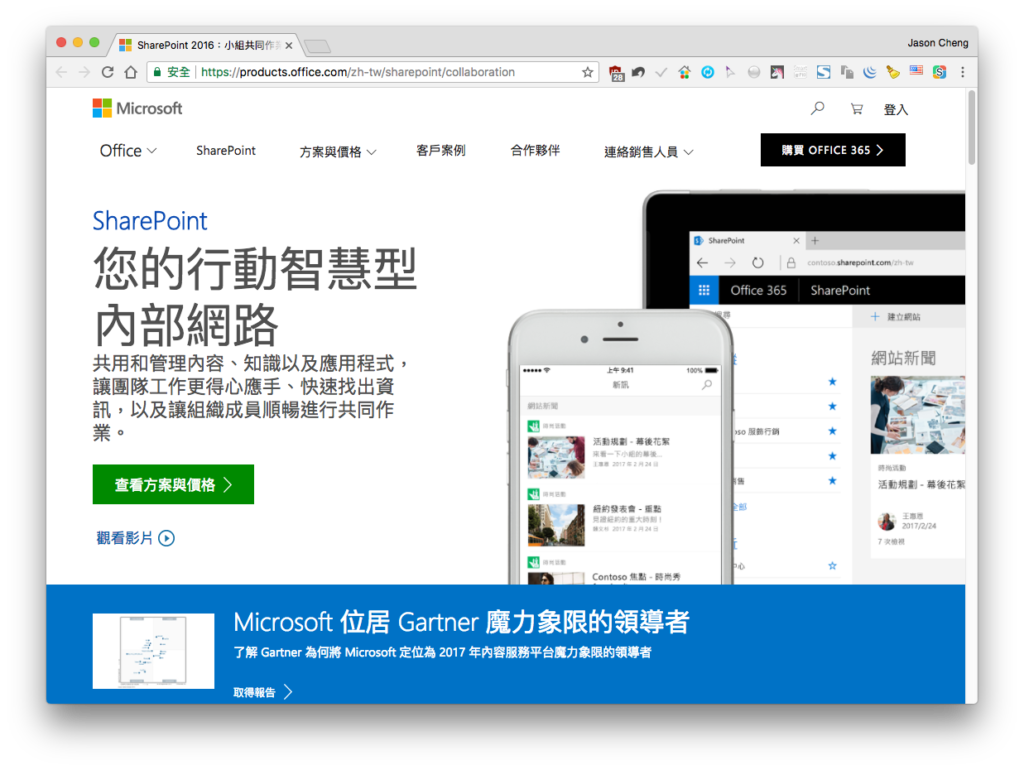
Task: Close the SharePoint 2016 tab
Action: [289, 46]
